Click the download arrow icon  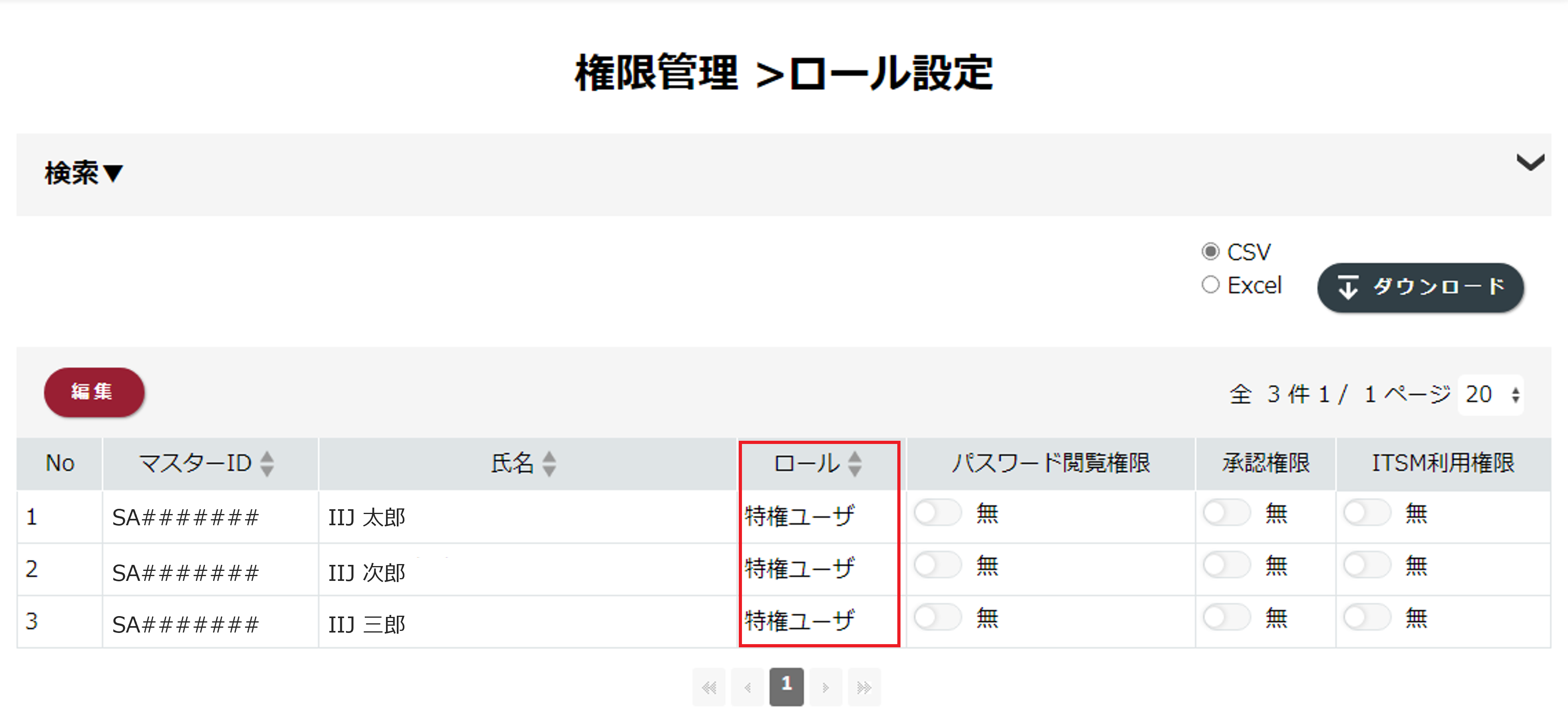1348,287
